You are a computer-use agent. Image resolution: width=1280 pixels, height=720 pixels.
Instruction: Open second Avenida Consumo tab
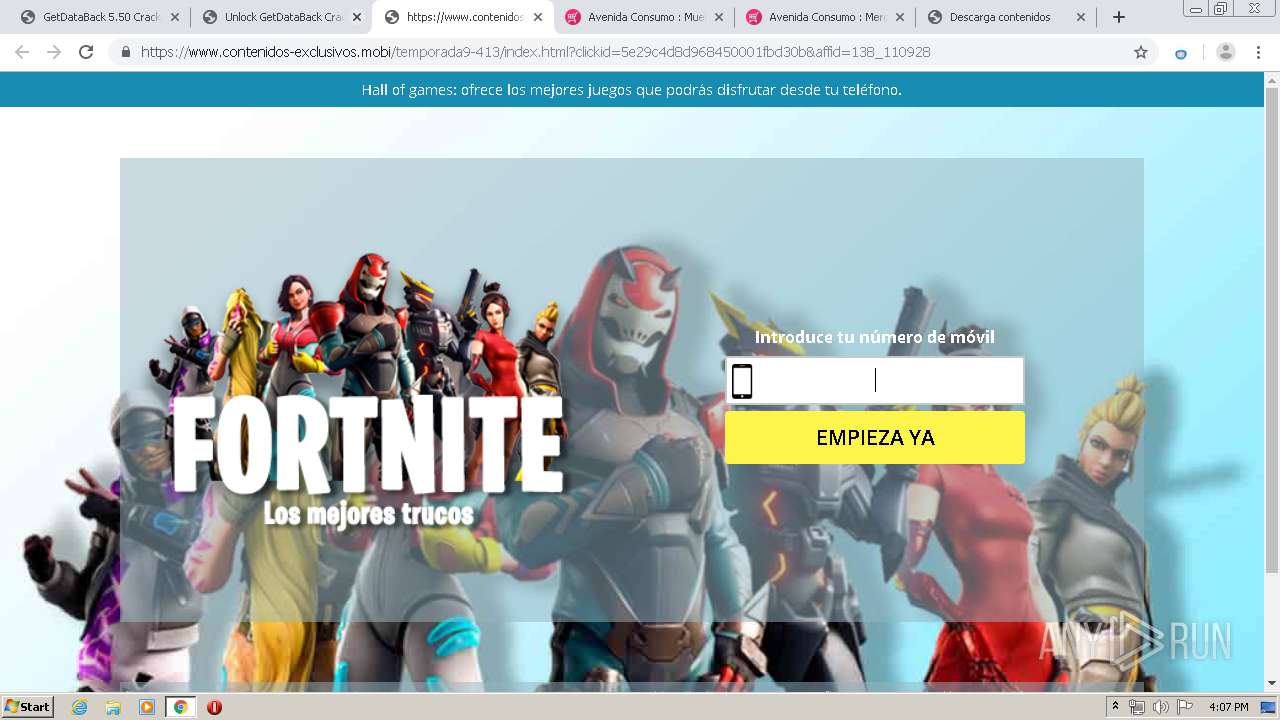(824, 17)
